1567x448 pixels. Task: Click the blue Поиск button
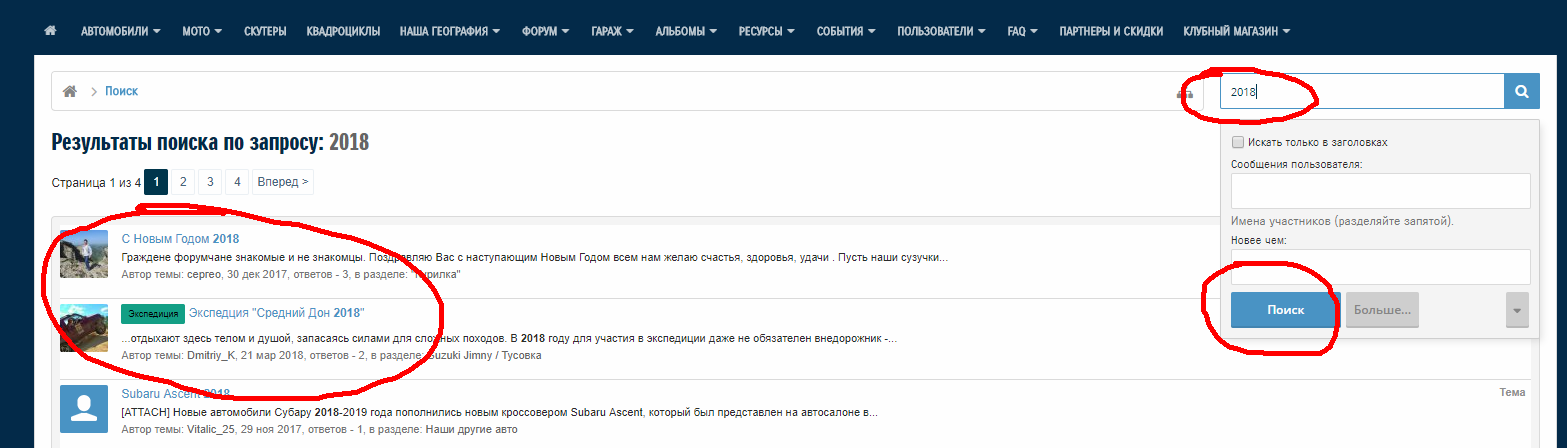pyautogui.click(x=1284, y=310)
